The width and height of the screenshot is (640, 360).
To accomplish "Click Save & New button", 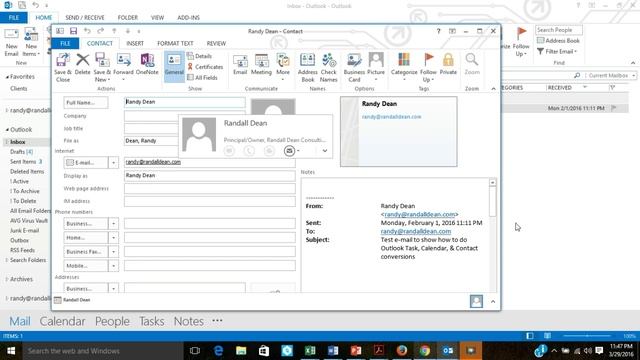I will click(x=102, y=67).
